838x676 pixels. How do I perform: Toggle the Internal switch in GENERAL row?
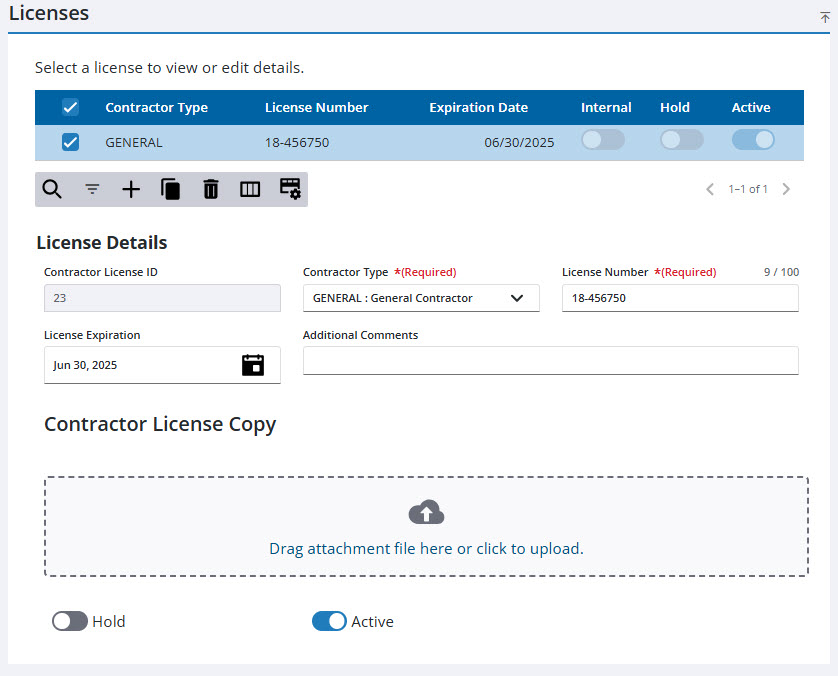603,140
